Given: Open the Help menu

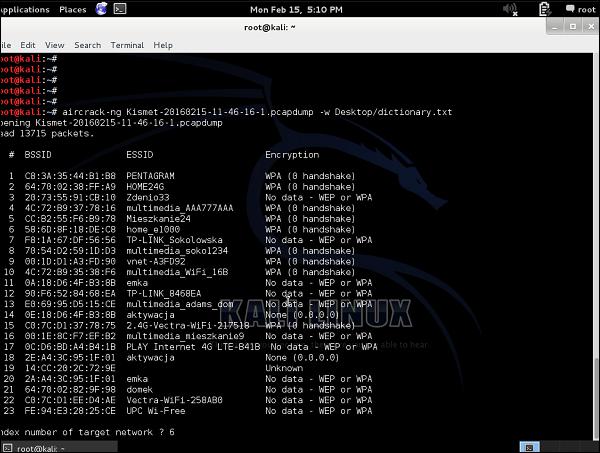Looking at the screenshot, I should (163, 45).
